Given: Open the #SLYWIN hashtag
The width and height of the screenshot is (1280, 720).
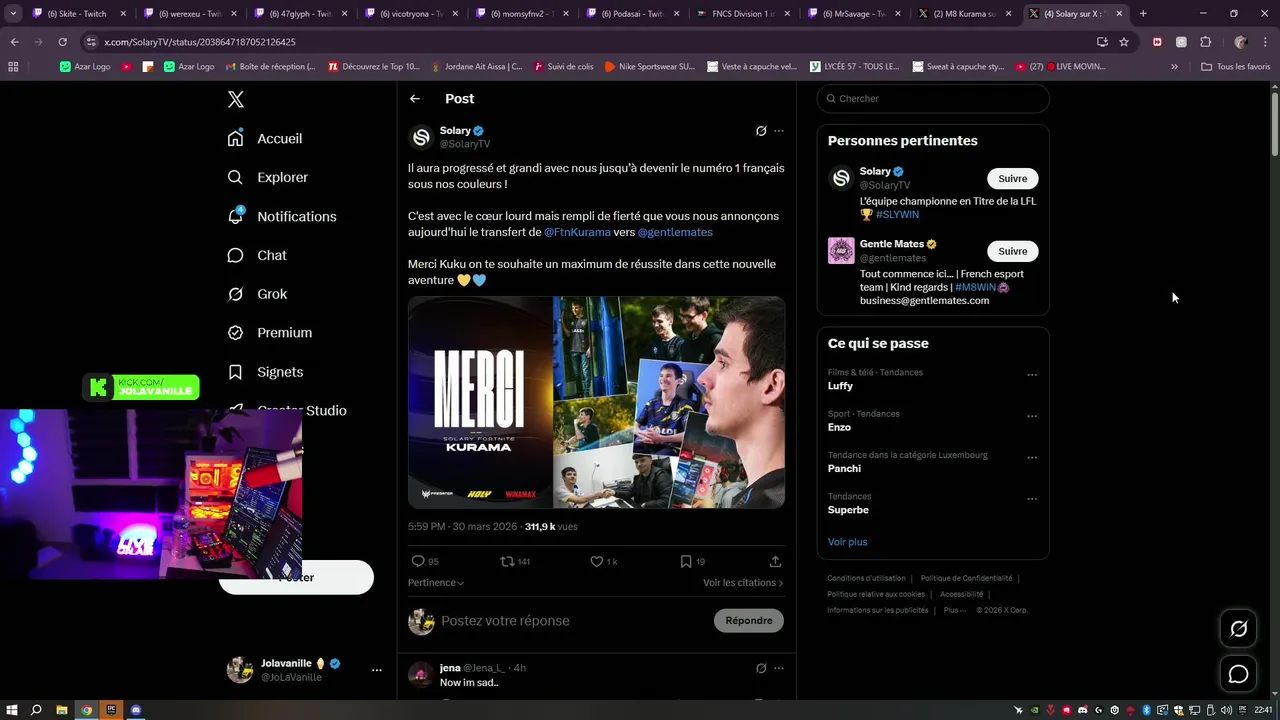Looking at the screenshot, I should 897,214.
